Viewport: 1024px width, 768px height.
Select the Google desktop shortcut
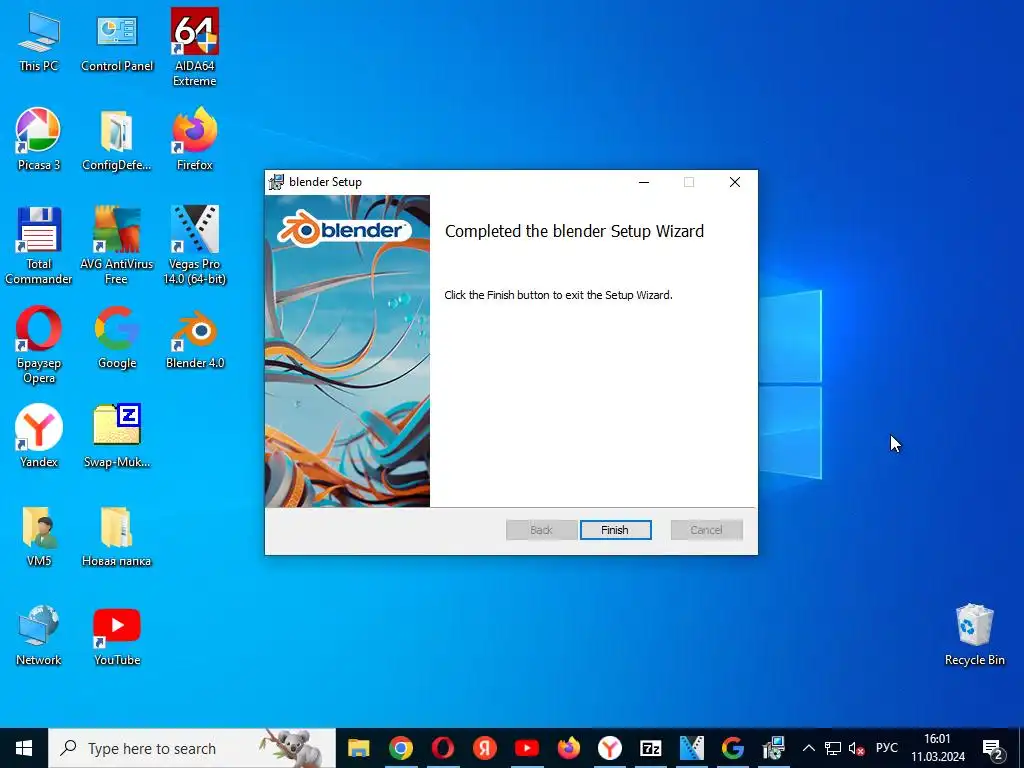pyautogui.click(x=117, y=337)
